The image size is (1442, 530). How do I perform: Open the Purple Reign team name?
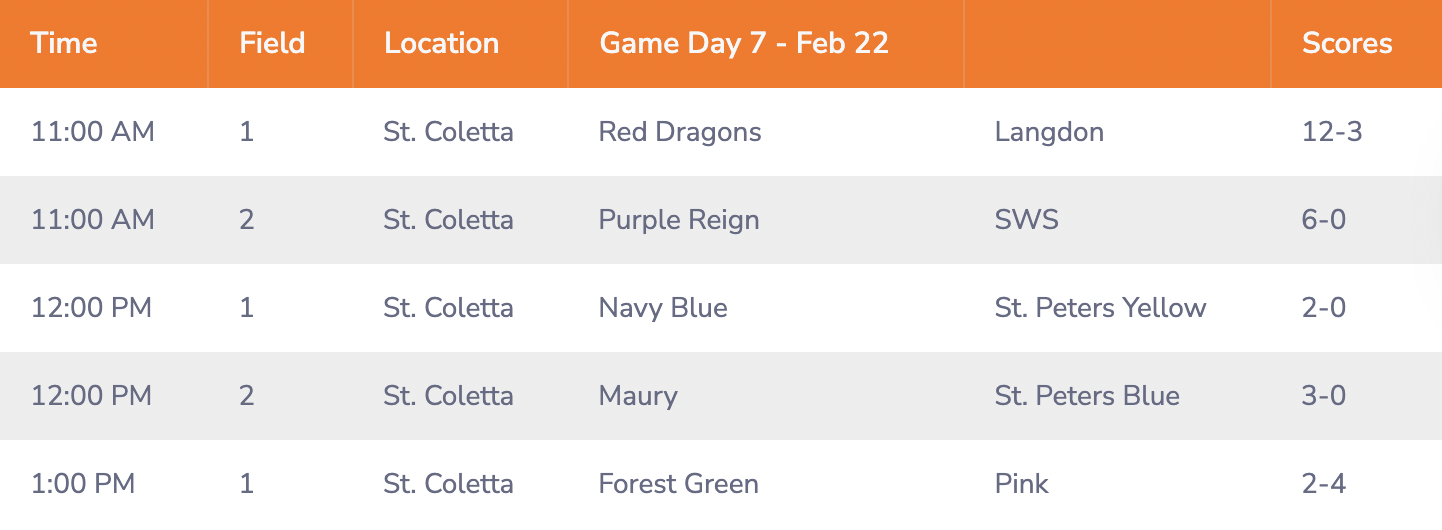[x=678, y=220]
